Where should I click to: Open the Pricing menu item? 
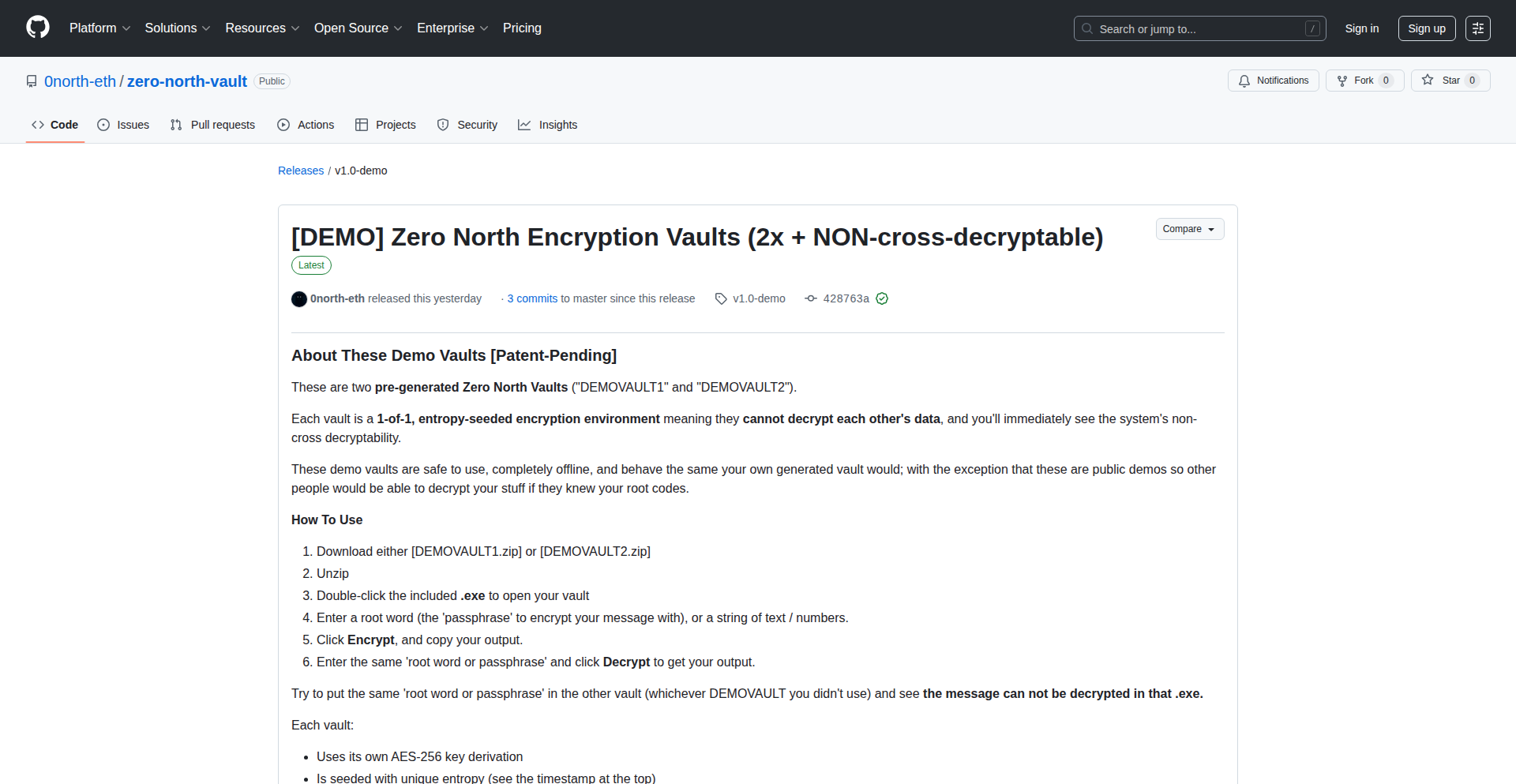(x=522, y=28)
